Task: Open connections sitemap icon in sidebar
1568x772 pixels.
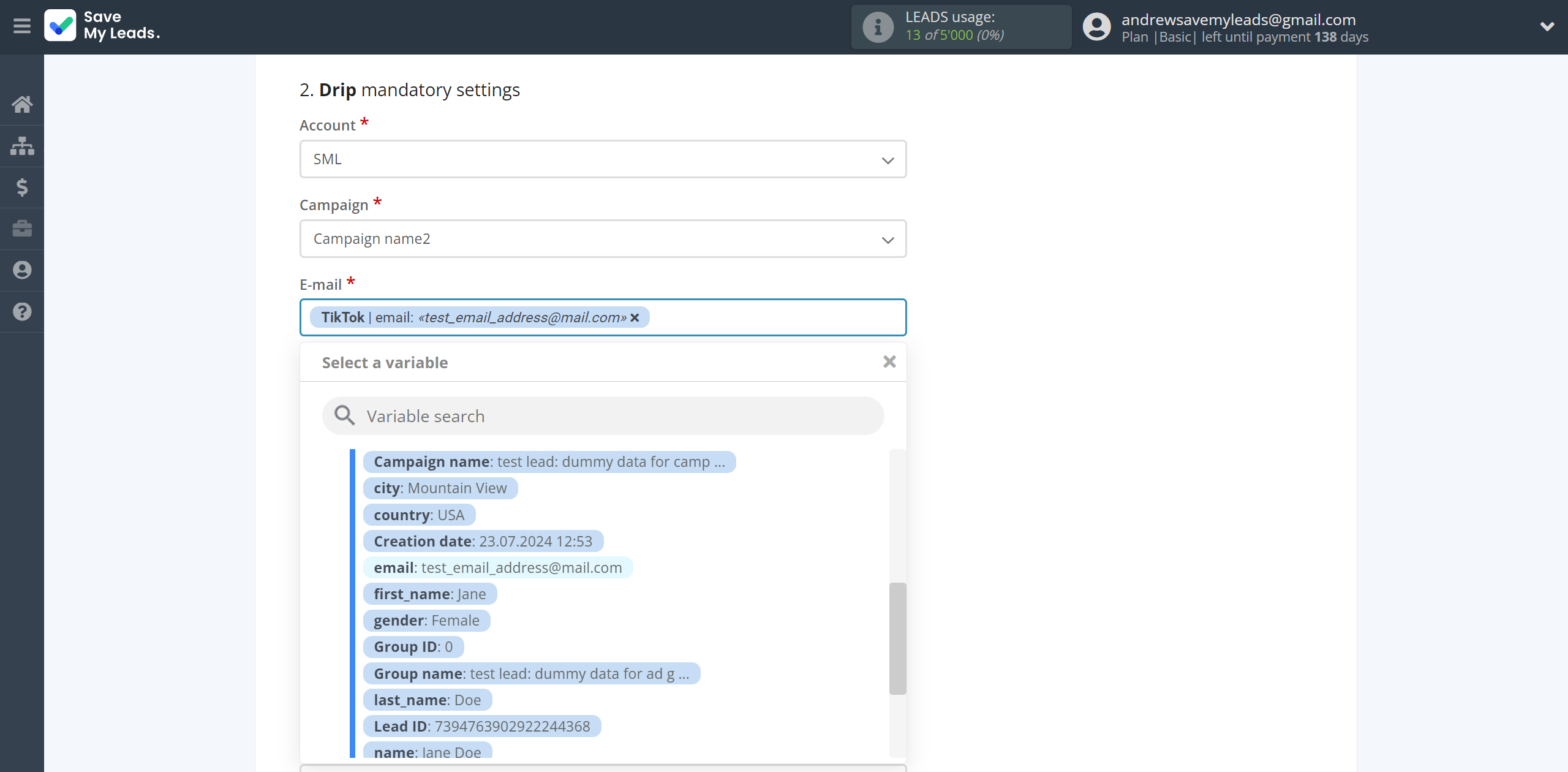Action: [x=22, y=146]
